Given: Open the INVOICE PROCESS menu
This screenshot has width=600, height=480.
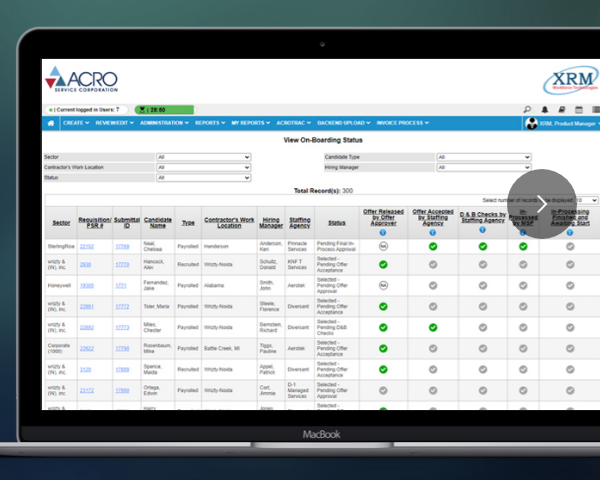Looking at the screenshot, I should pyautogui.click(x=403, y=123).
